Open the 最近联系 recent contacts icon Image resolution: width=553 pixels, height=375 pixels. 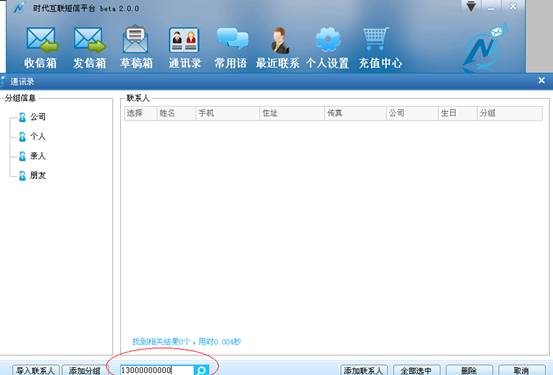tap(278, 47)
